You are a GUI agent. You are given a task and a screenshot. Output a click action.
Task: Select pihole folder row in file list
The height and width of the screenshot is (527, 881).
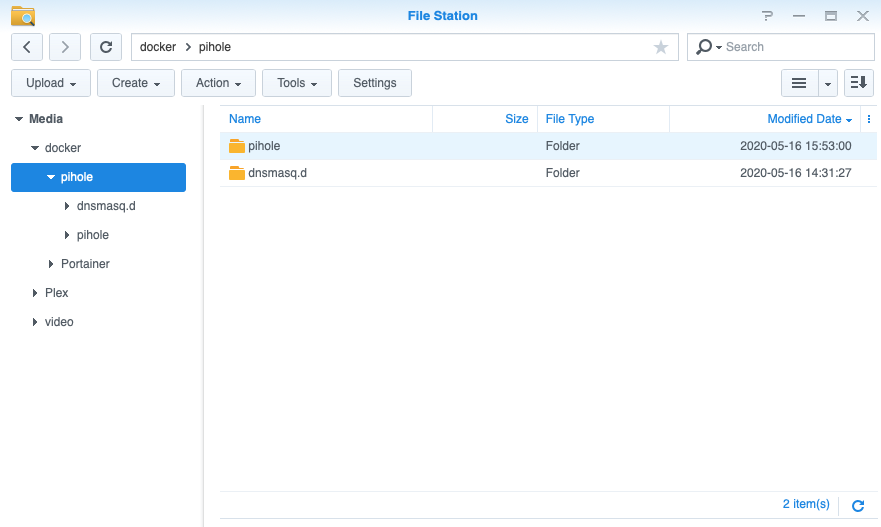click(x=548, y=146)
